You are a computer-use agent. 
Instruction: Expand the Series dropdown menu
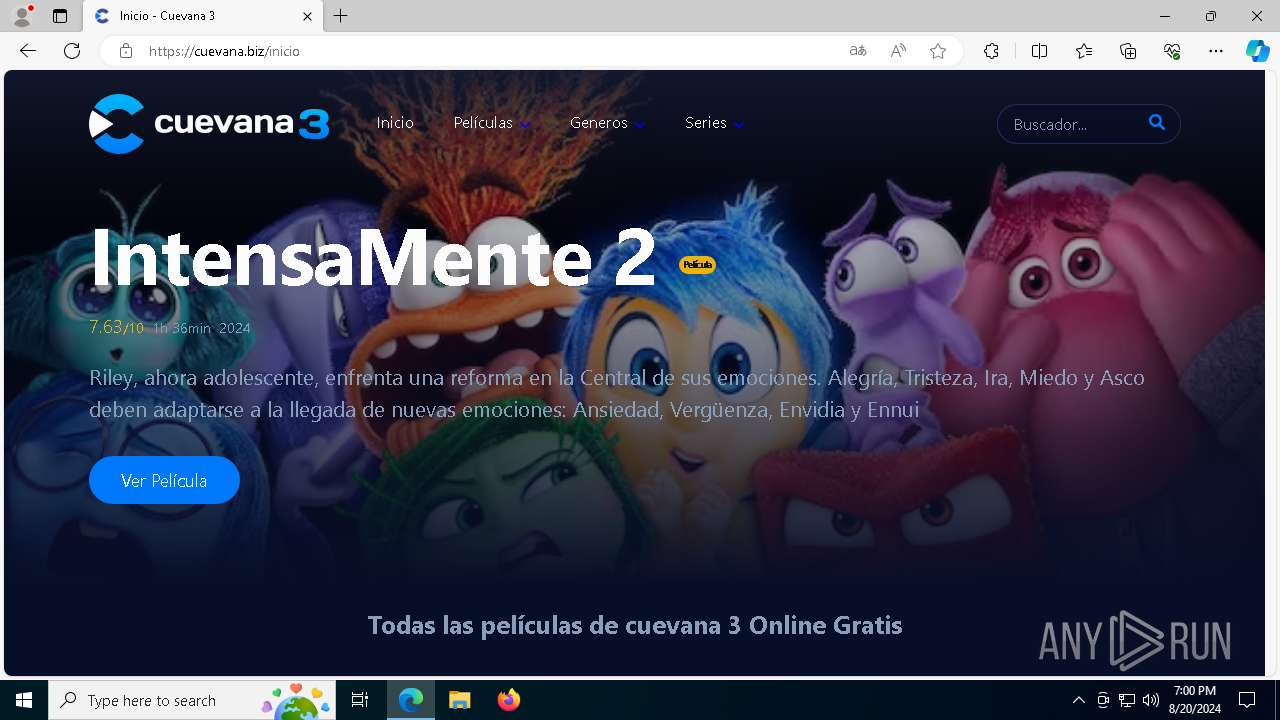[714, 123]
